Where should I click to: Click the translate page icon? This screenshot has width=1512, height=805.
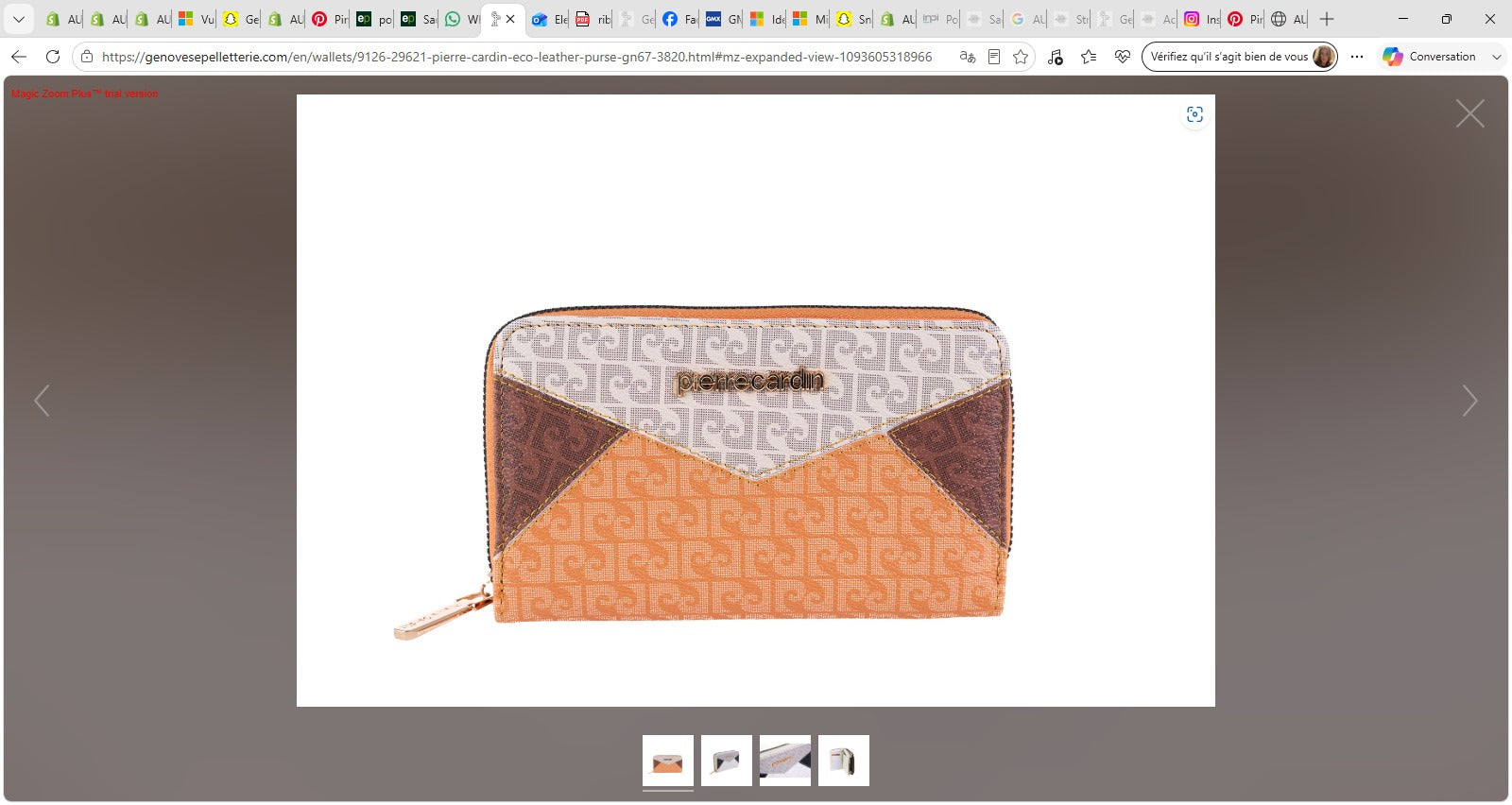pos(967,57)
